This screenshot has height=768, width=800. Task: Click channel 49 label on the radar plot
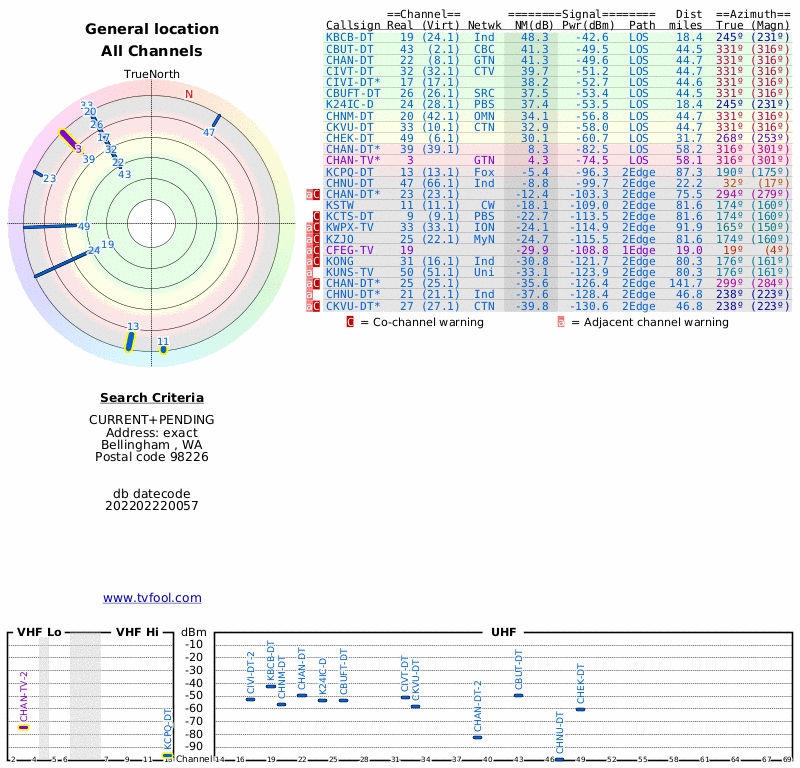coord(84,227)
